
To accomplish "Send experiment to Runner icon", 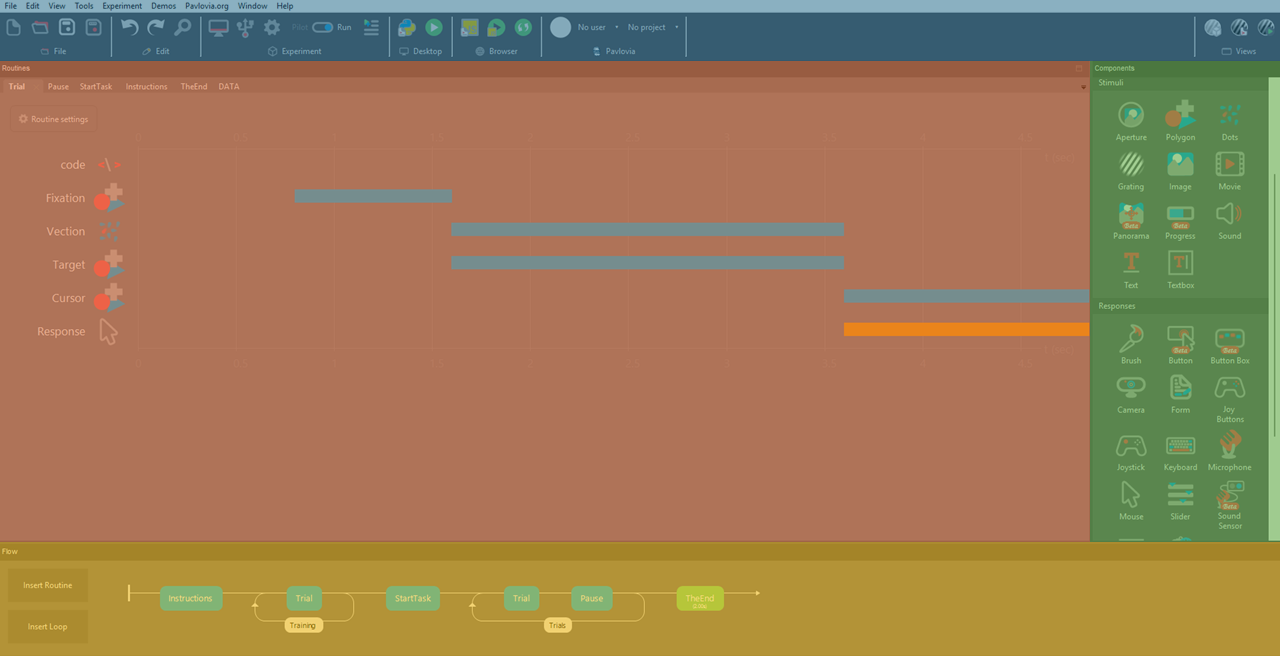I will coord(371,28).
